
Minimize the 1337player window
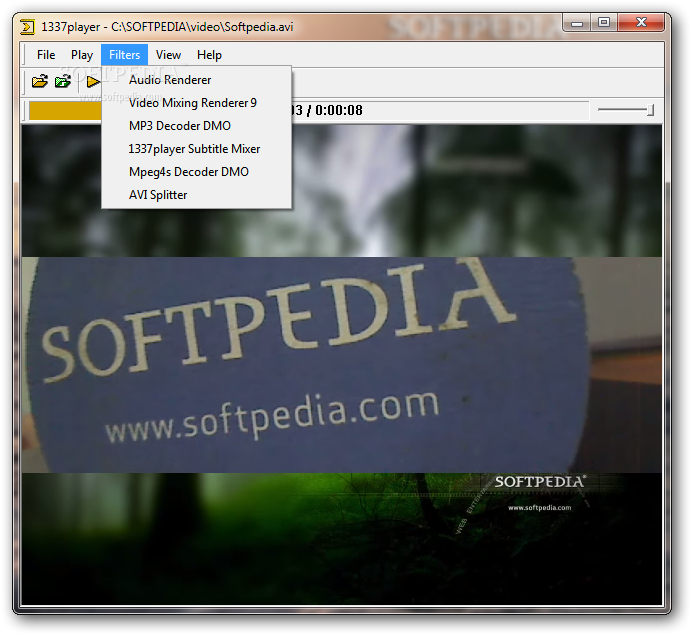(577, 23)
